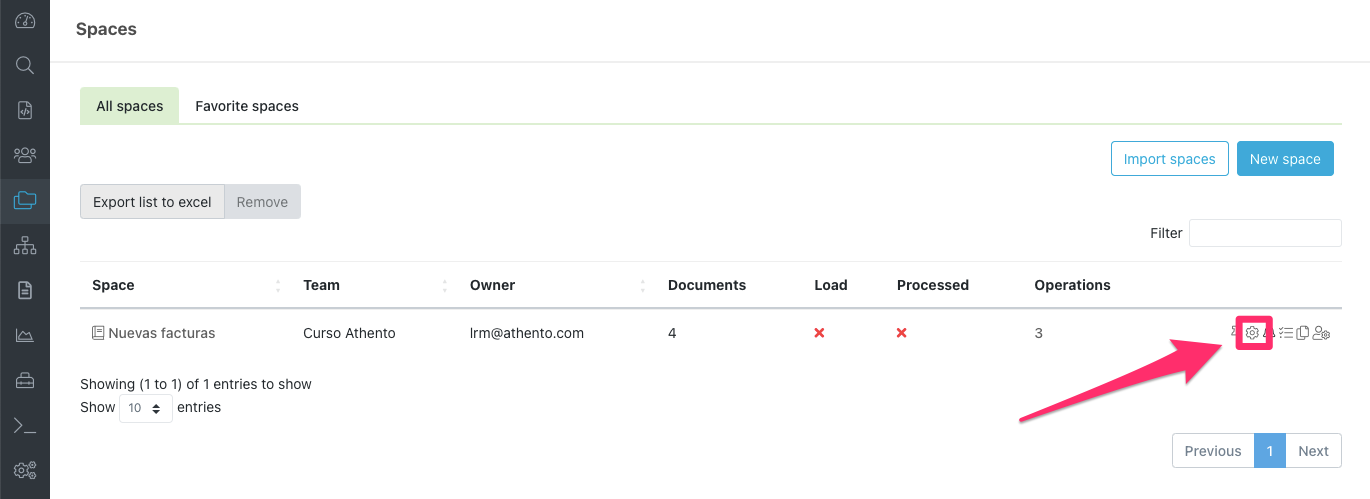
Task: Click the search magnifier sidebar icon
Action: click(x=25, y=65)
